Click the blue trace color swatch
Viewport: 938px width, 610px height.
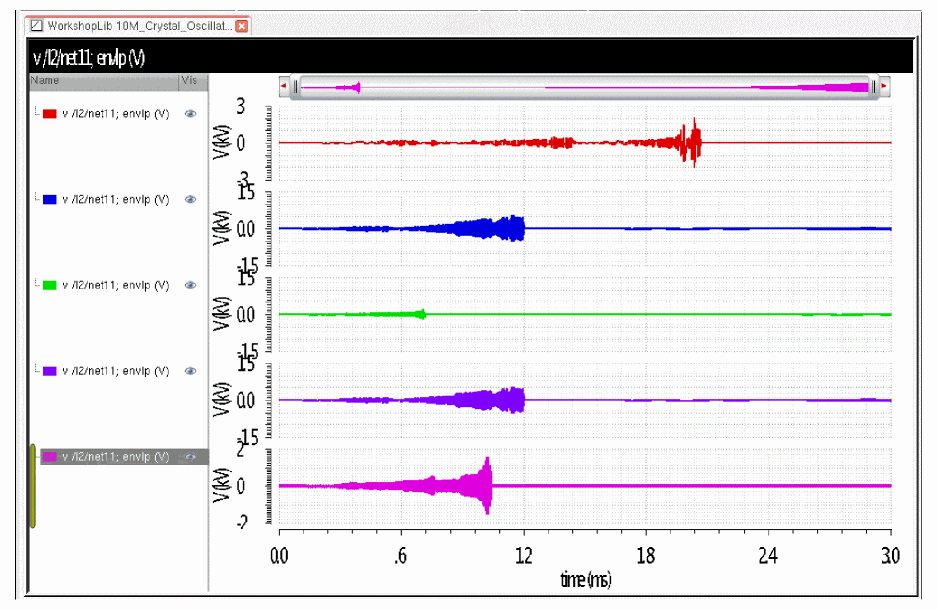click(x=50, y=199)
